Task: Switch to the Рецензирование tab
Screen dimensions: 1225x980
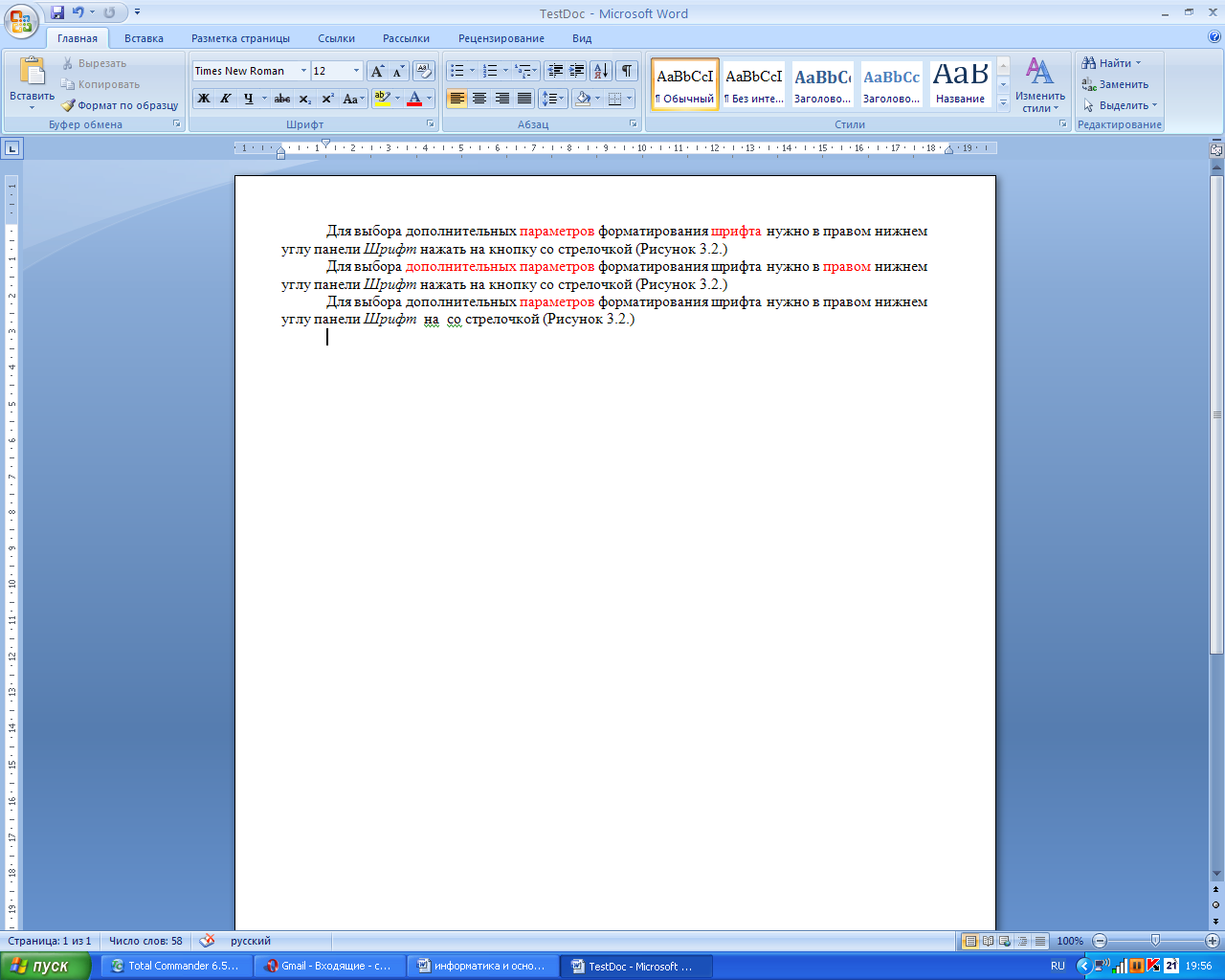Action: (501, 38)
